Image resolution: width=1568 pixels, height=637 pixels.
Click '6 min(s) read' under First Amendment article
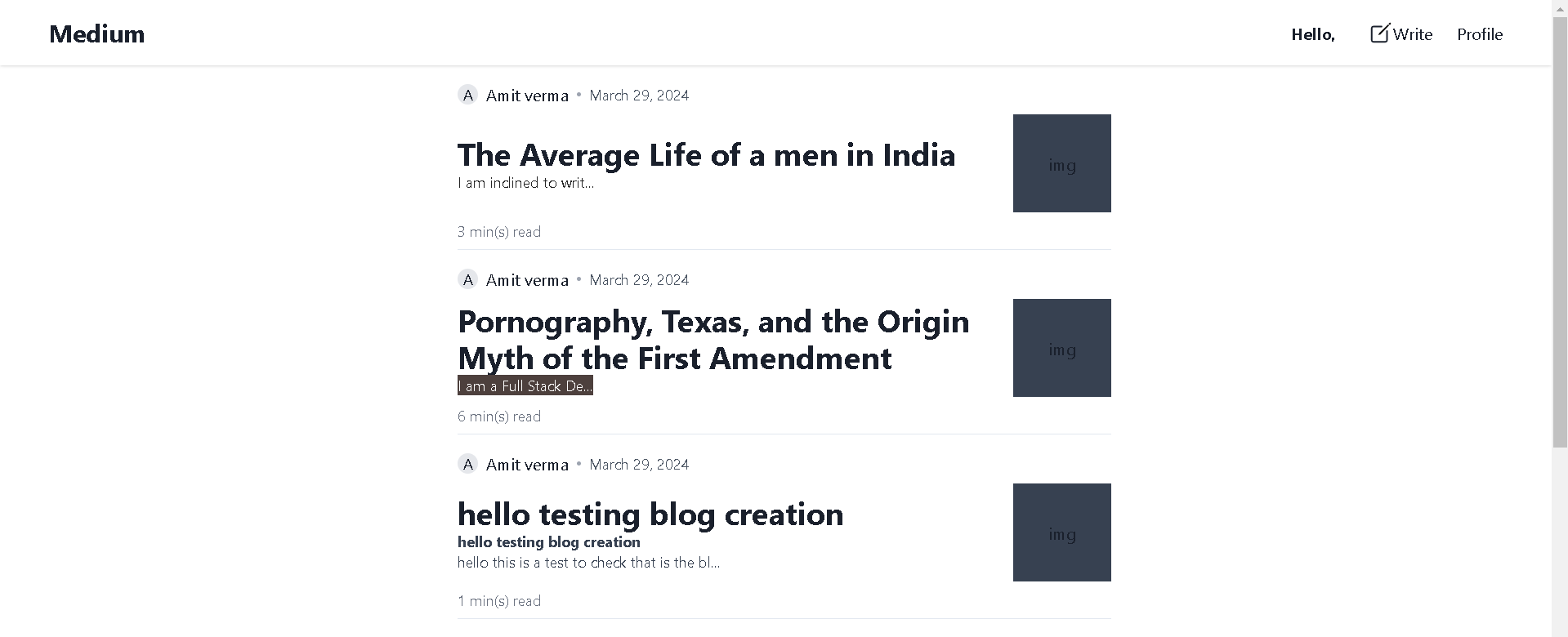[498, 416]
